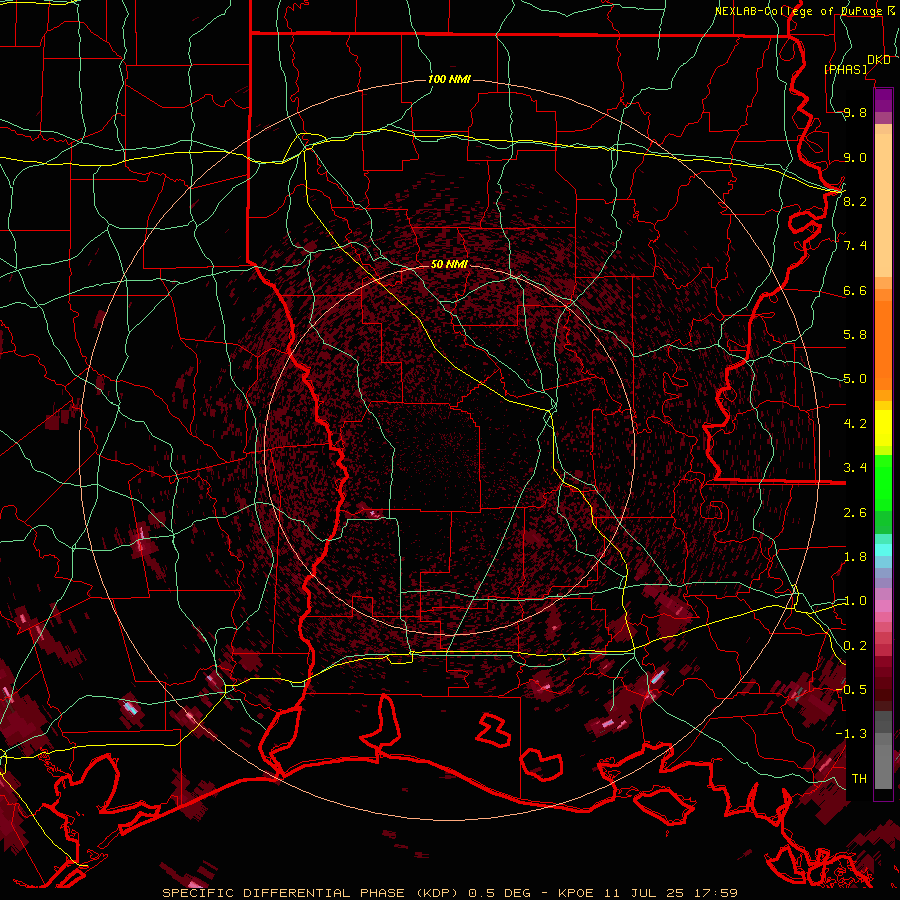Viewport: 900px width, 900px height.
Task: Click the cyan band on the color bar
Action: click(883, 550)
